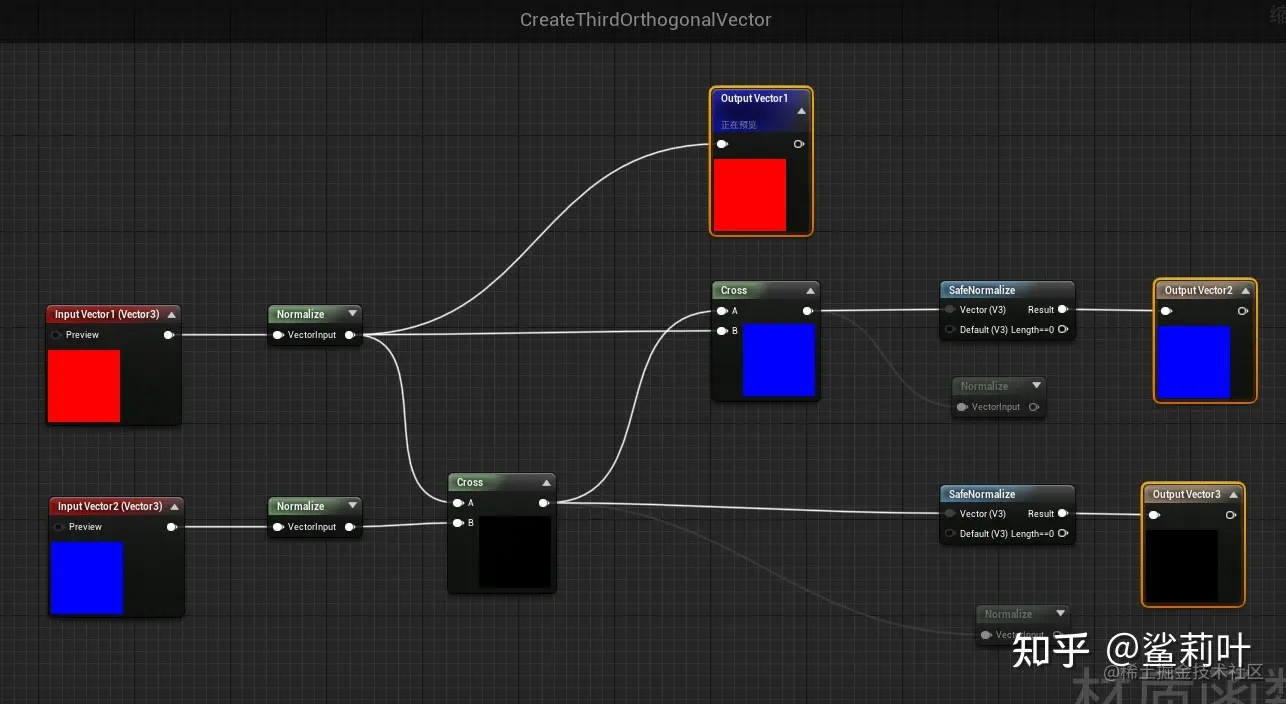Image resolution: width=1286 pixels, height=704 pixels.
Task: Click Vector (V3) pin on upper SafeNormalize
Action: click(950, 310)
